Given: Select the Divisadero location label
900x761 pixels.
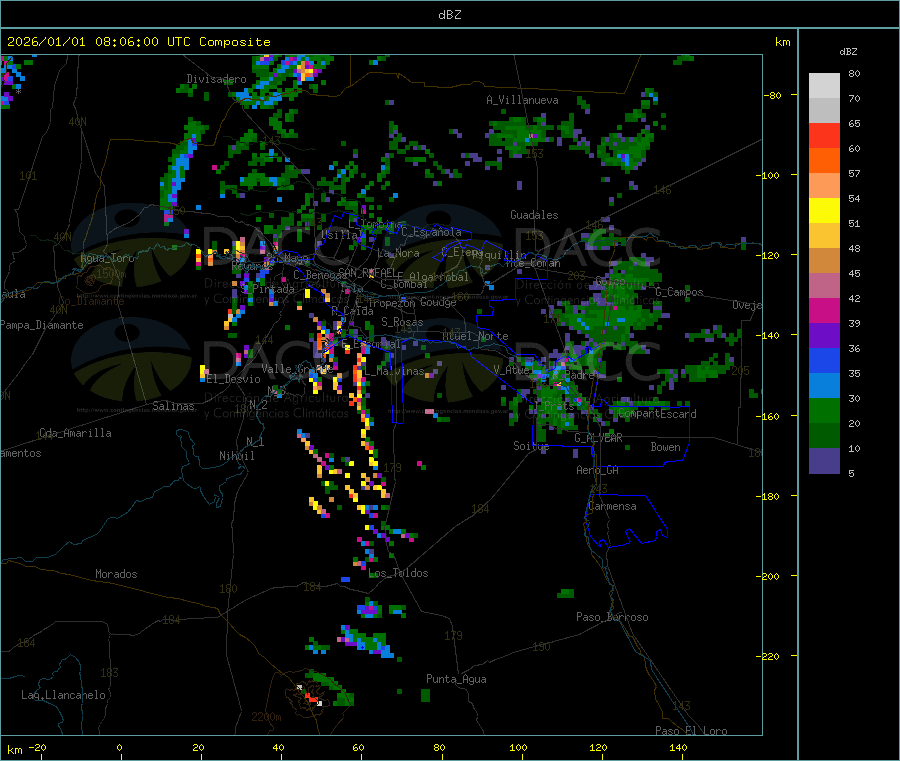Looking at the screenshot, I should click(216, 79).
